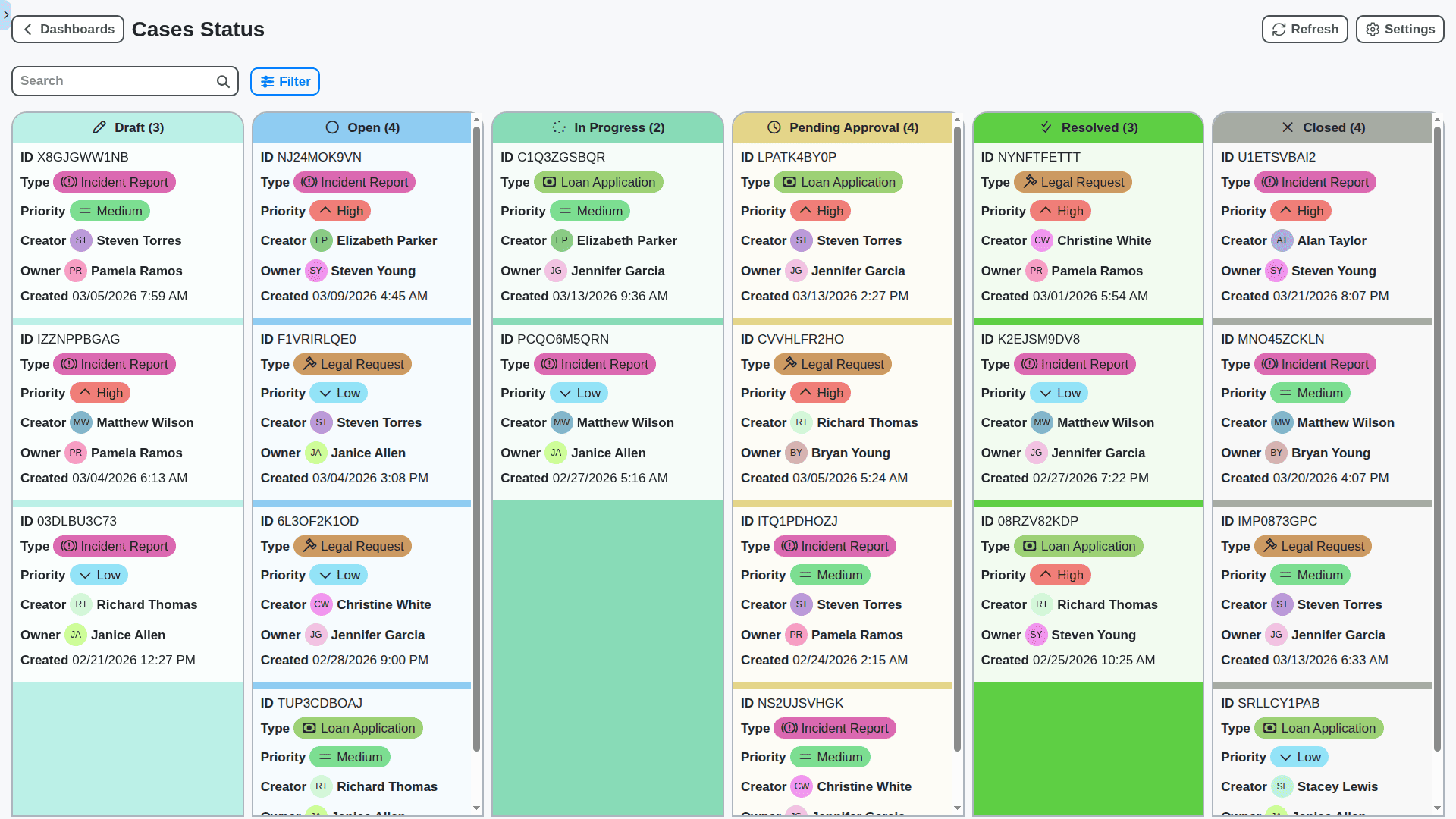This screenshot has height=819, width=1456.
Task: Click the spinner icon next to In Progress
Action: pos(559,127)
